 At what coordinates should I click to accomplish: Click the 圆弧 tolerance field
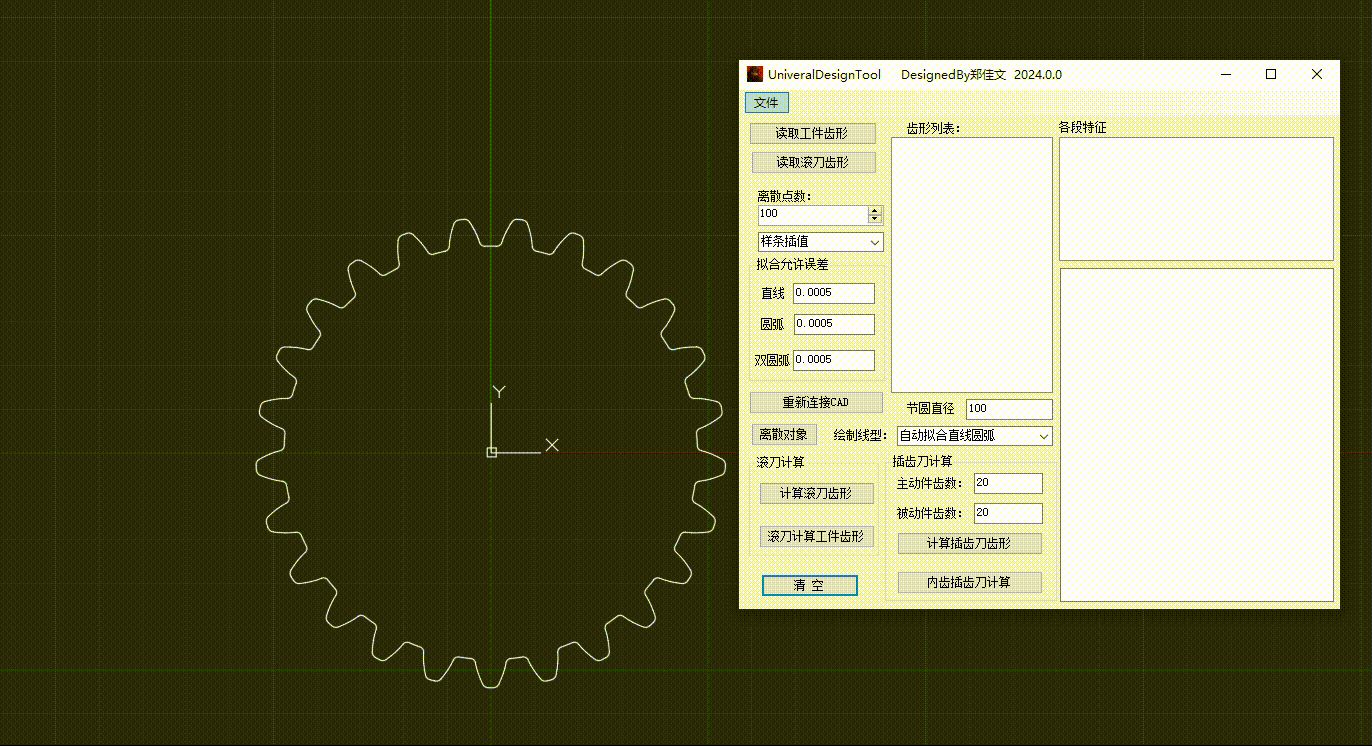(x=834, y=323)
